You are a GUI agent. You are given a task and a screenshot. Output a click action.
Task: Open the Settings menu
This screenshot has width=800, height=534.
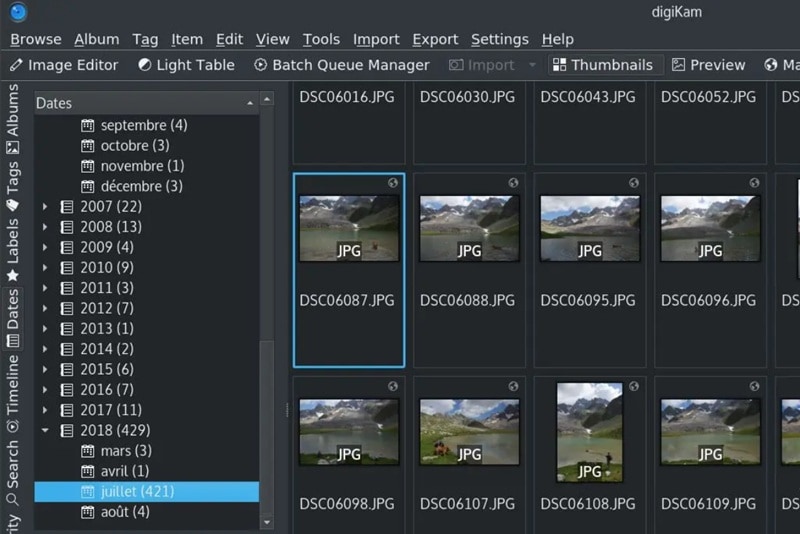tap(499, 39)
